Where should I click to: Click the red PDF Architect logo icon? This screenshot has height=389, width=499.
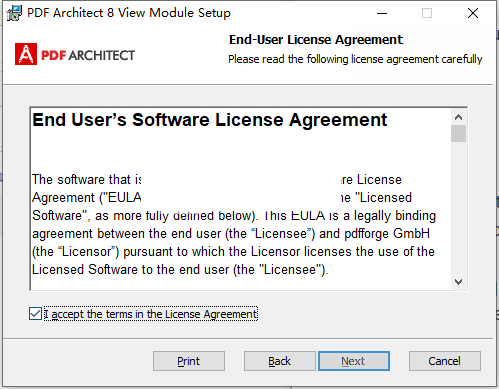tap(26, 54)
